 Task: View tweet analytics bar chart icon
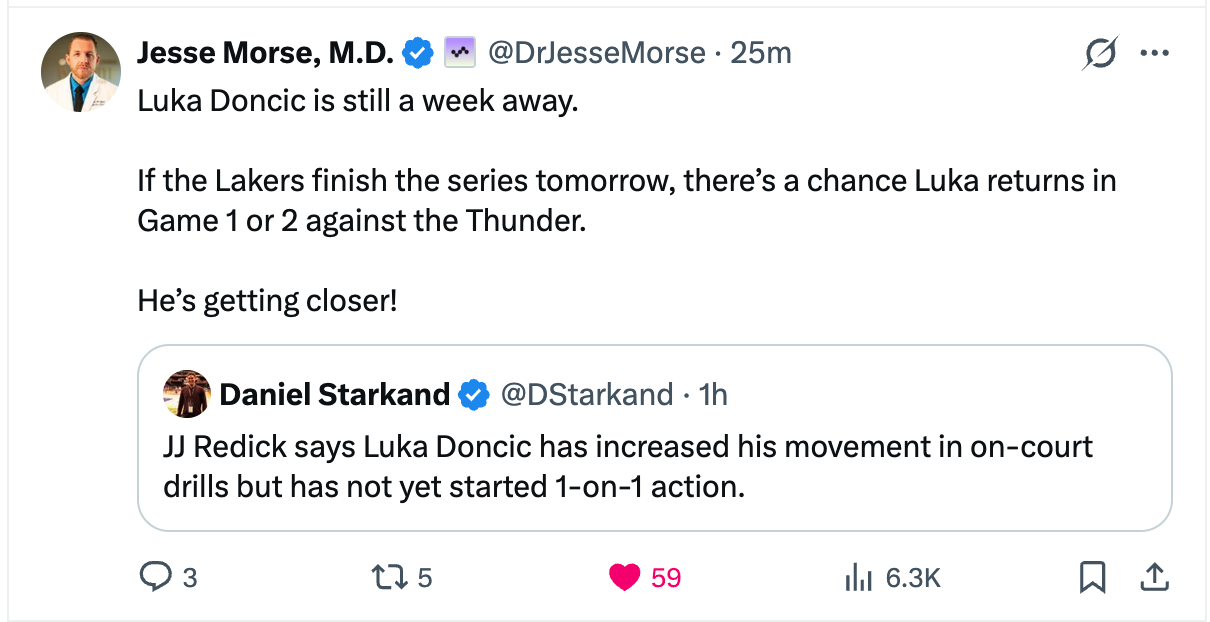pos(859,577)
